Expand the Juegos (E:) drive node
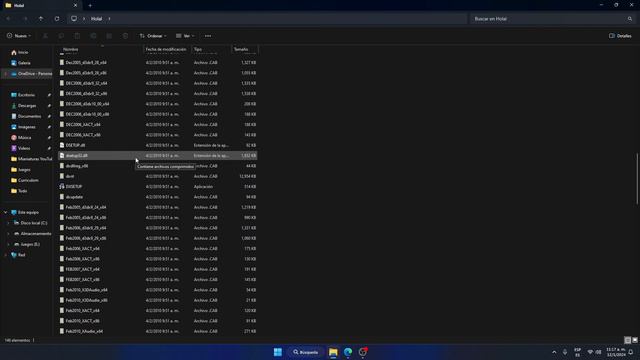This screenshot has width=640, height=360. 8,244
